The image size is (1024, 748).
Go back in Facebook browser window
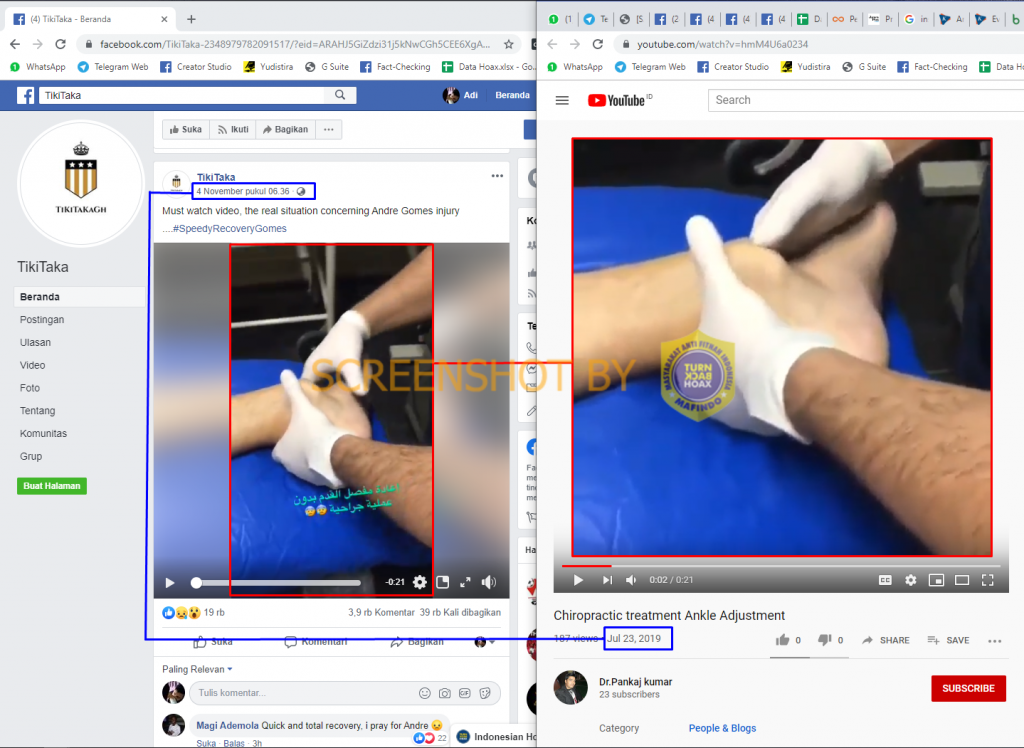(15, 44)
